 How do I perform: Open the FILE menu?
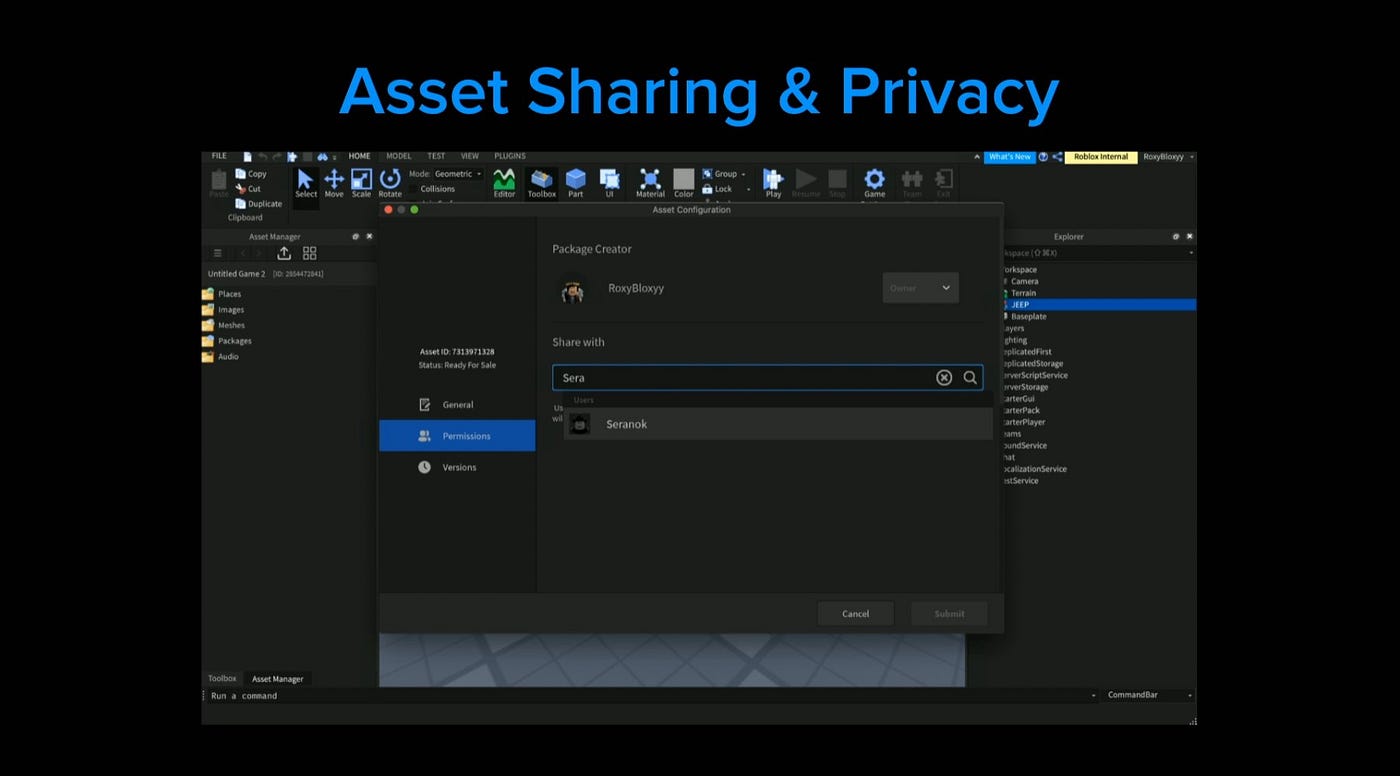click(x=219, y=156)
